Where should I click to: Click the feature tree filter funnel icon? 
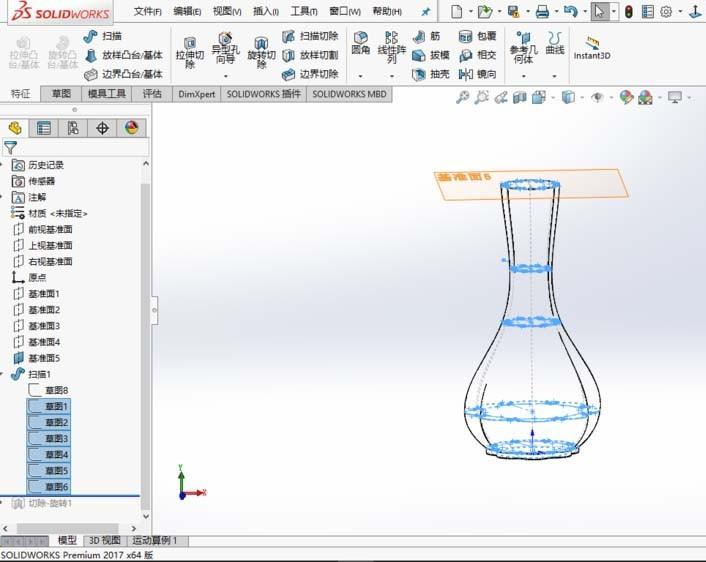click(x=10, y=147)
